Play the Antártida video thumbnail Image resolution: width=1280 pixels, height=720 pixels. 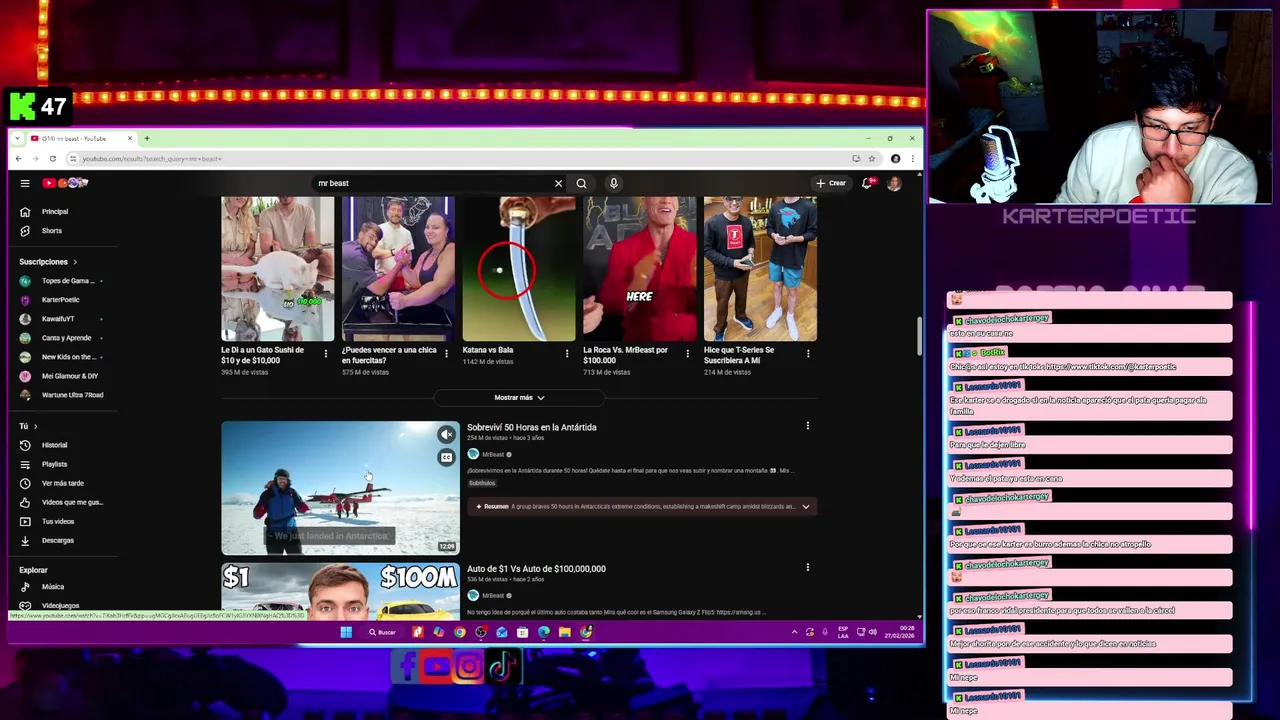pyautogui.click(x=340, y=488)
